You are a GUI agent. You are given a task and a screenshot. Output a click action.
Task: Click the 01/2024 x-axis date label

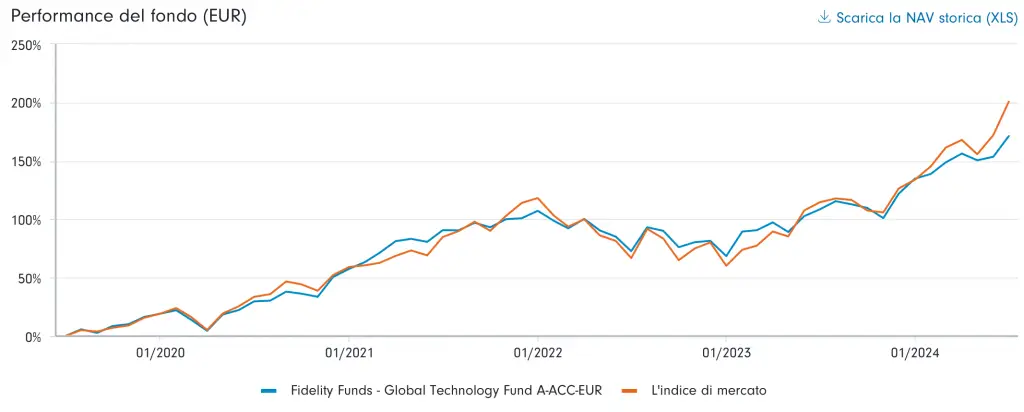[x=914, y=353]
